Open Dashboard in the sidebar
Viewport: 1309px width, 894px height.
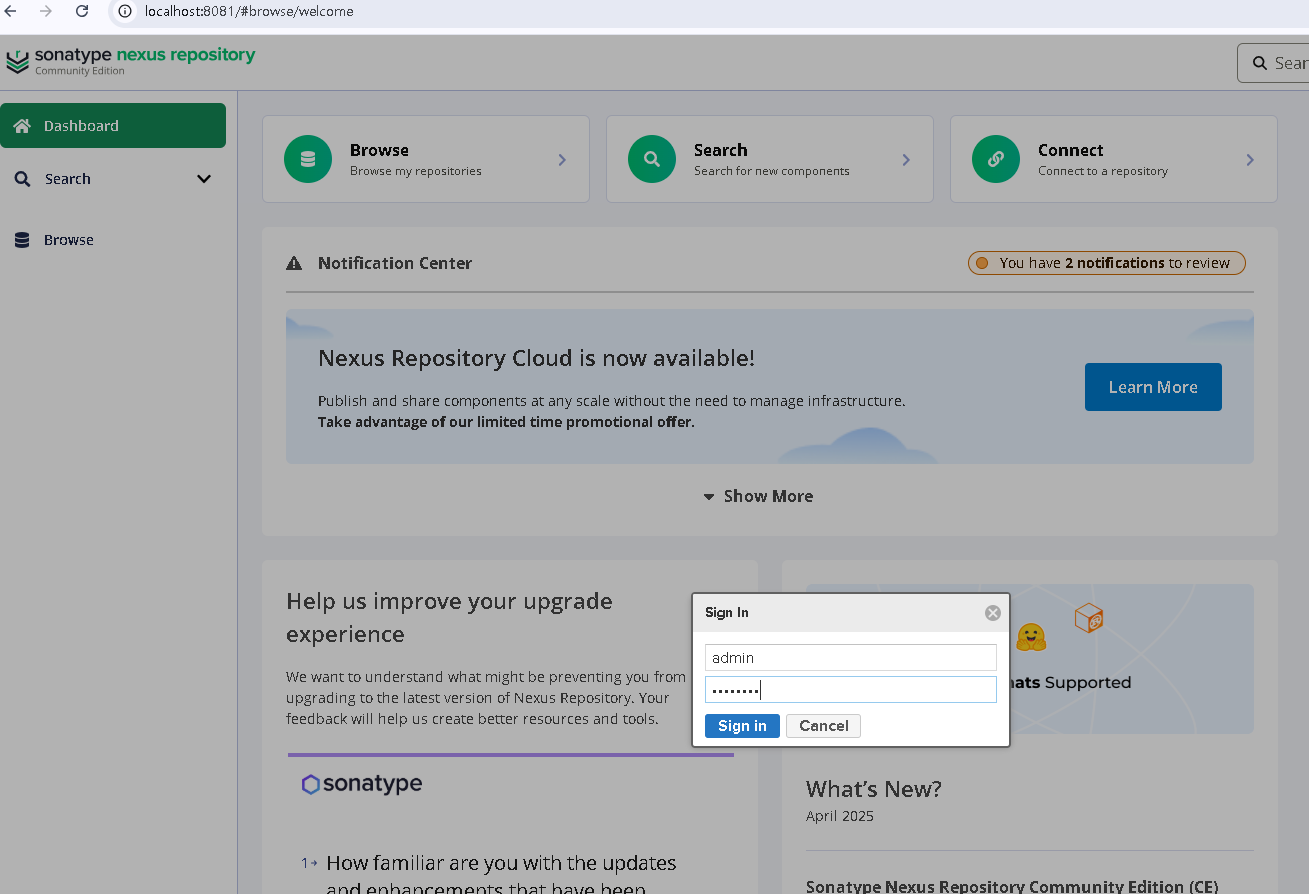[113, 126]
